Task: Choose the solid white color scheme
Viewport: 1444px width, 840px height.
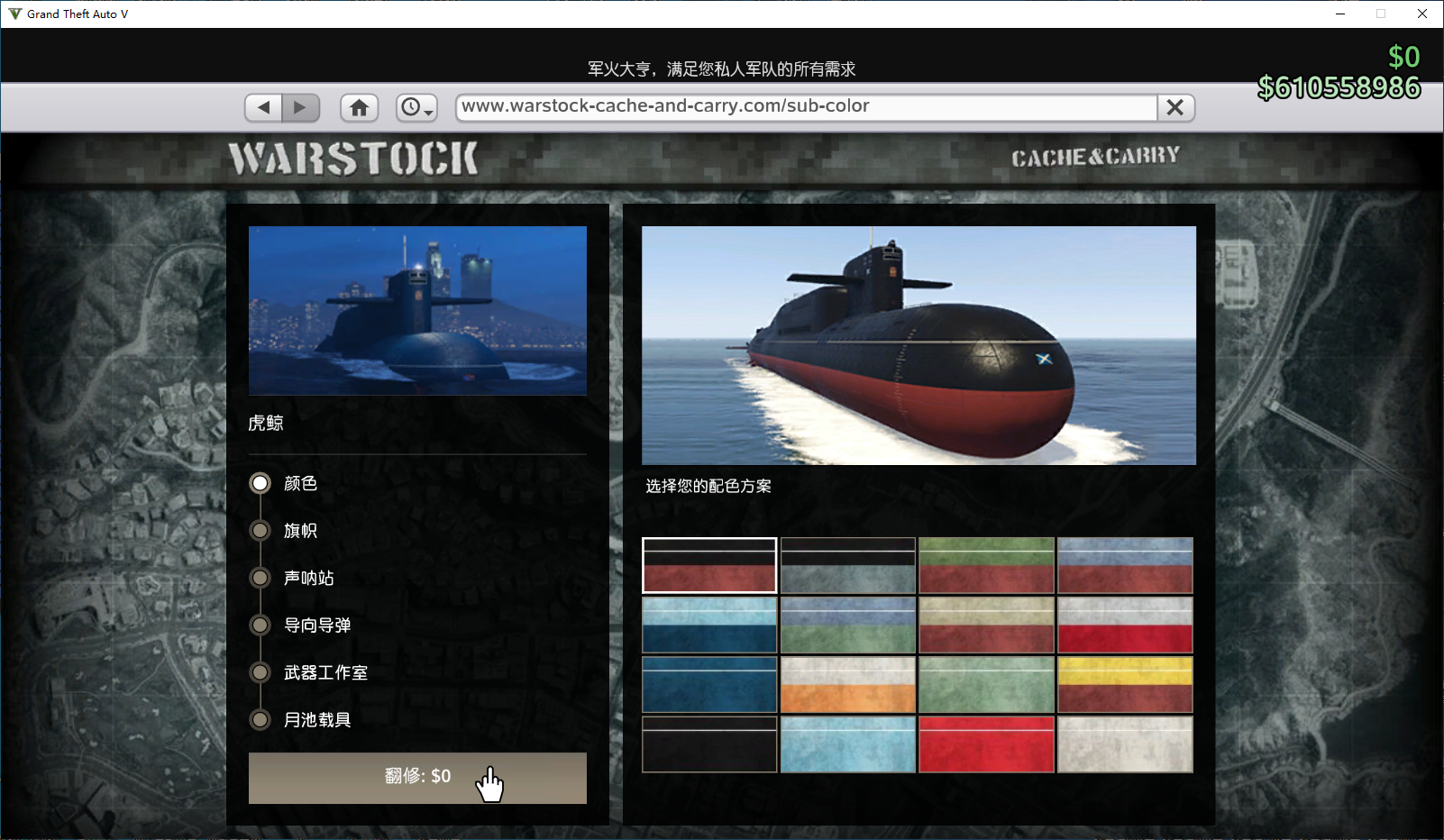Action: click(1125, 744)
